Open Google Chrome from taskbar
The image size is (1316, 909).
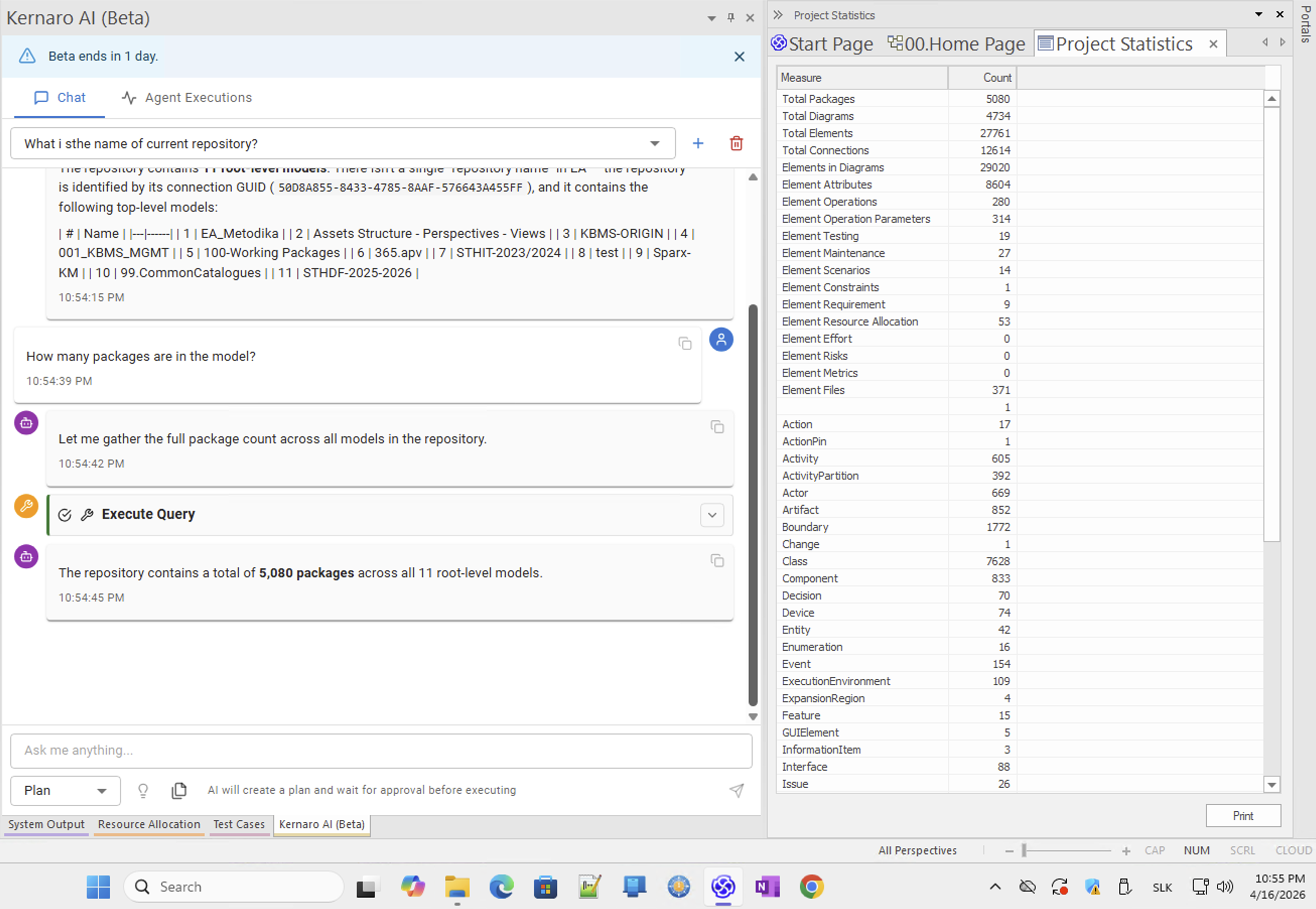click(x=812, y=887)
